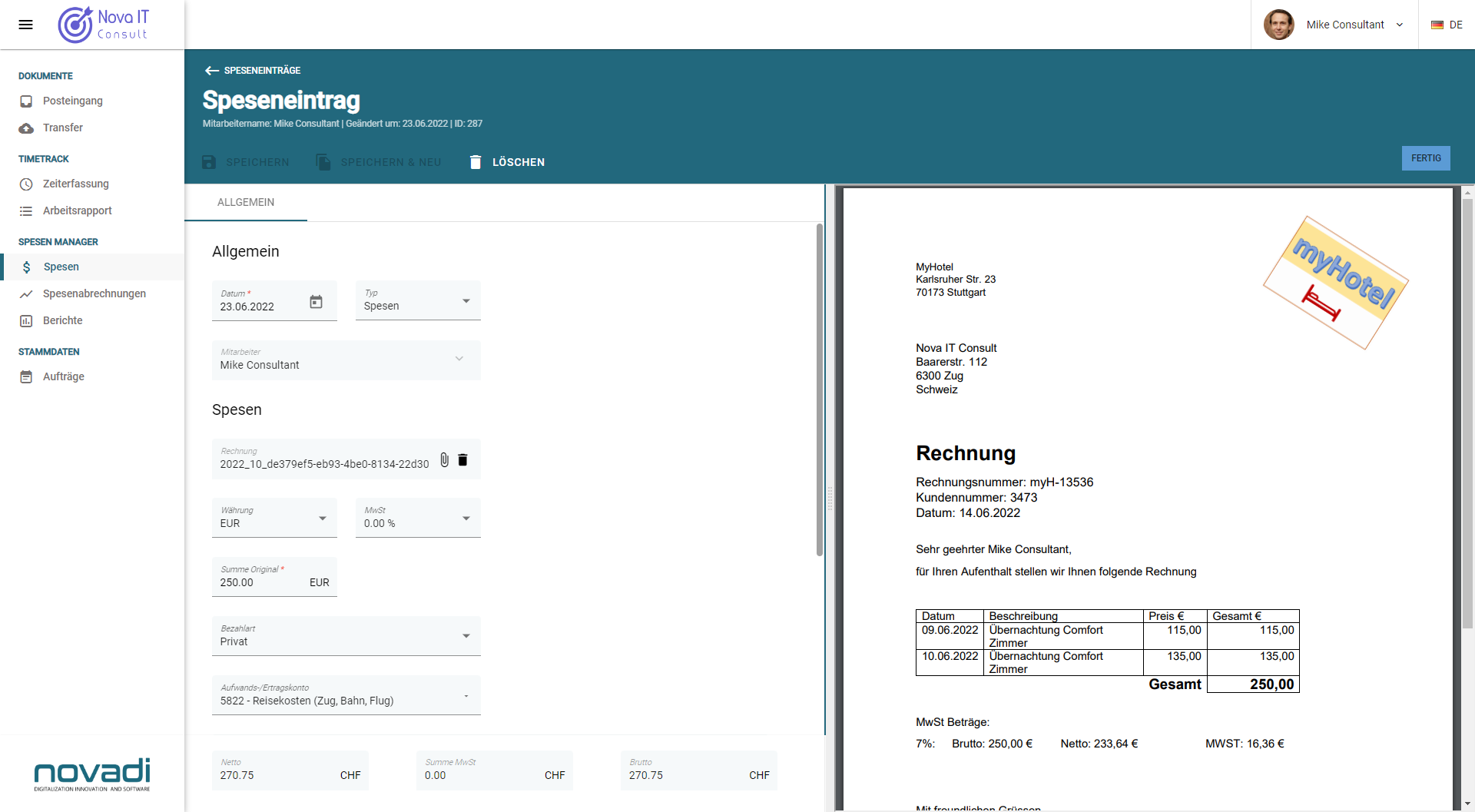Image resolution: width=1475 pixels, height=812 pixels.
Task: Click the 09.06.2022 table cell
Action: pos(950,636)
